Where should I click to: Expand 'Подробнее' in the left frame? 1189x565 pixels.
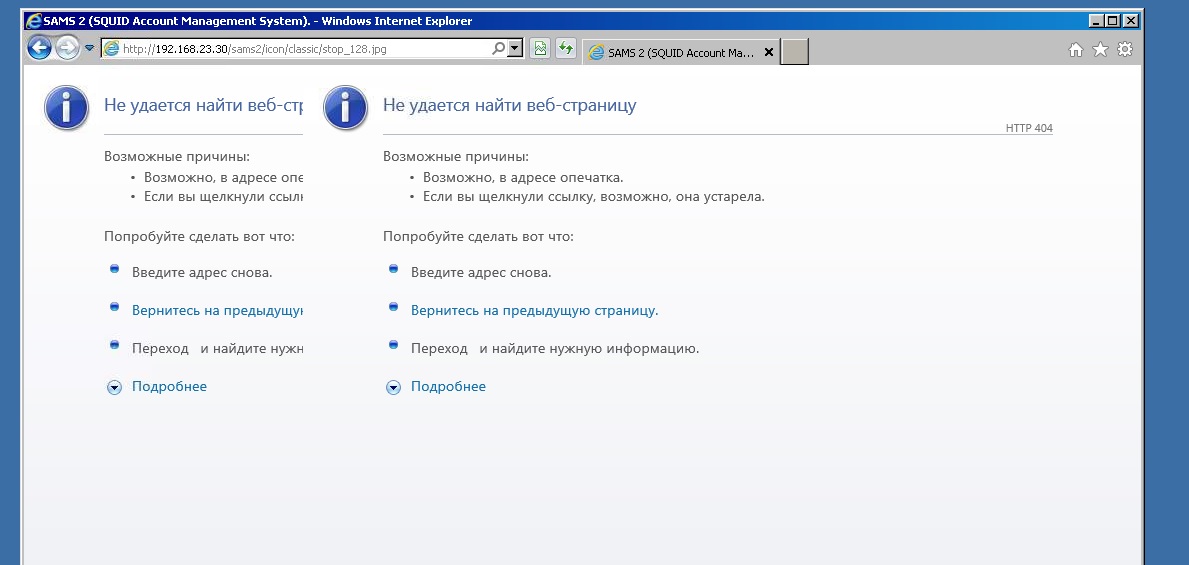tap(169, 387)
